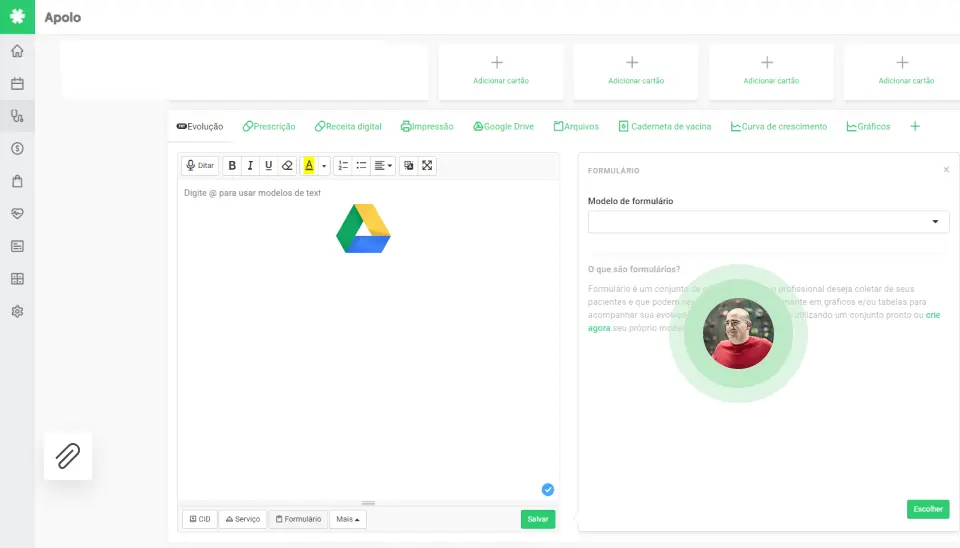Open the calendar sidebar icon
The image size is (960, 548).
pos(17,83)
